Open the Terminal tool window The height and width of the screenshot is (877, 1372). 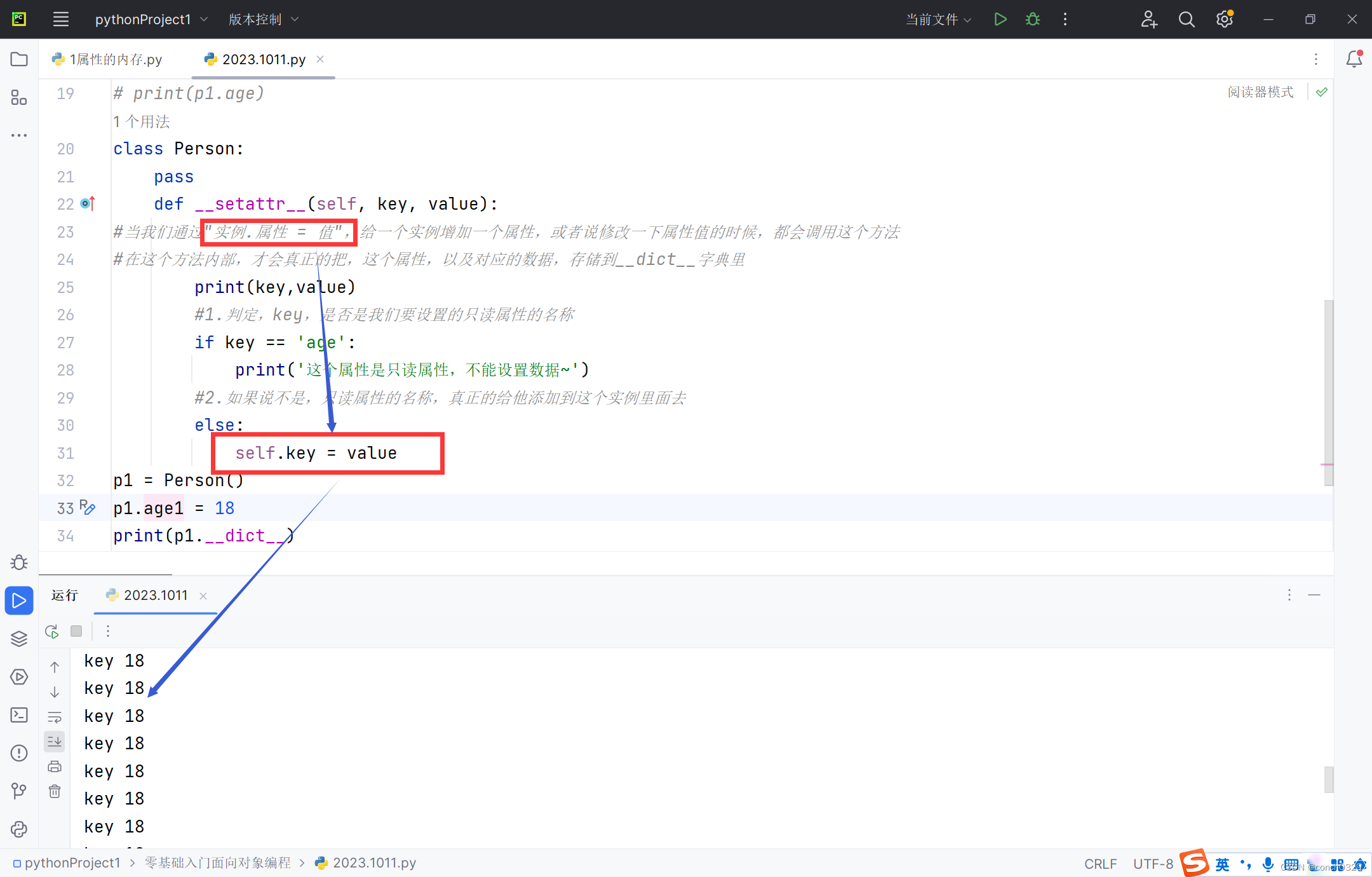pos(19,715)
